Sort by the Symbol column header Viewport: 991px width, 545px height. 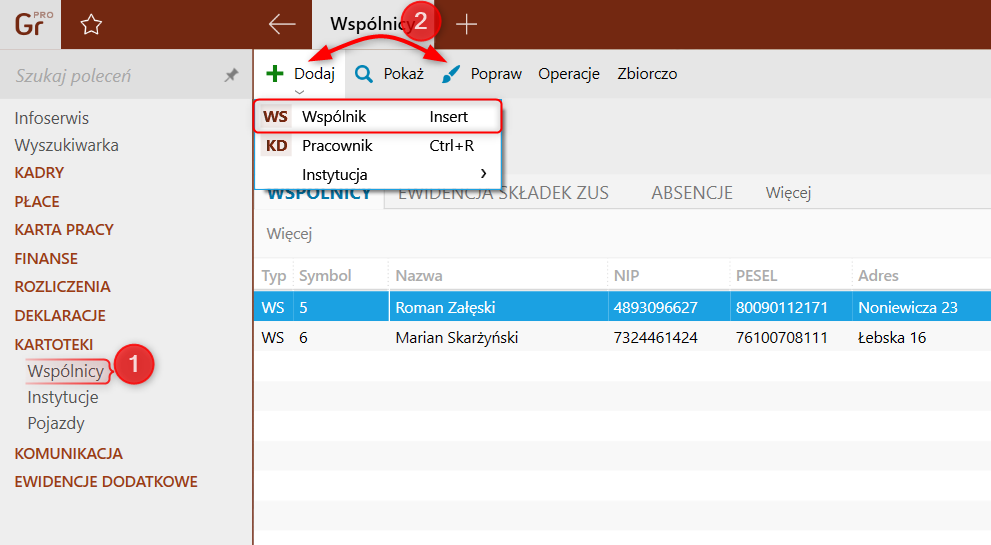coord(325,276)
